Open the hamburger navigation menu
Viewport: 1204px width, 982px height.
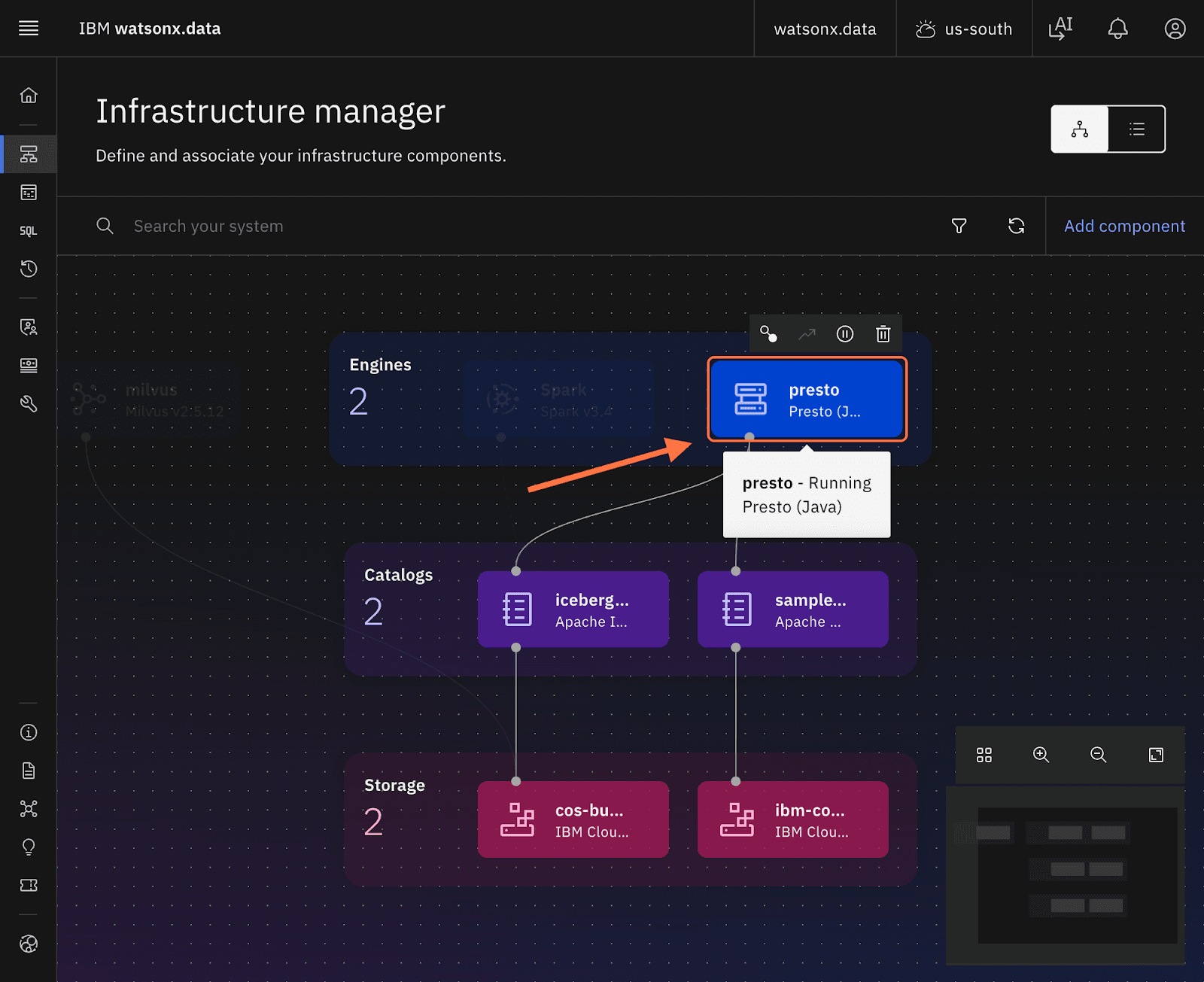point(29,29)
